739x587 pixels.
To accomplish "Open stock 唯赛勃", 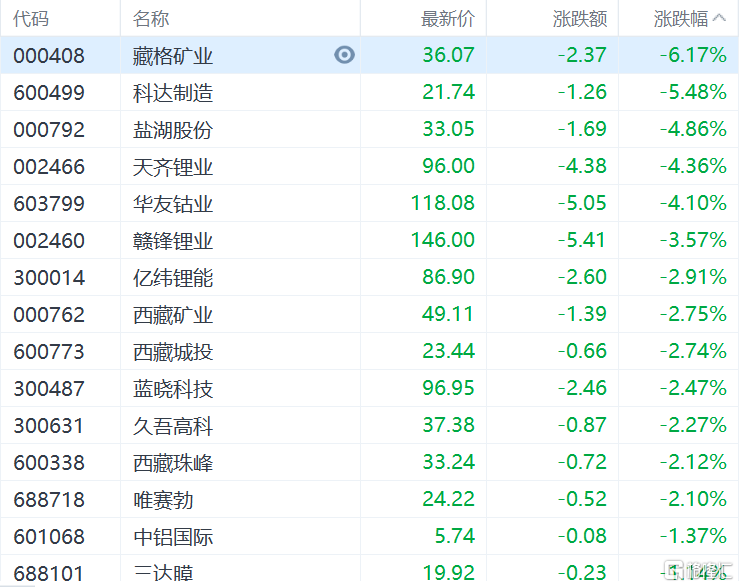I will (x=163, y=500).
